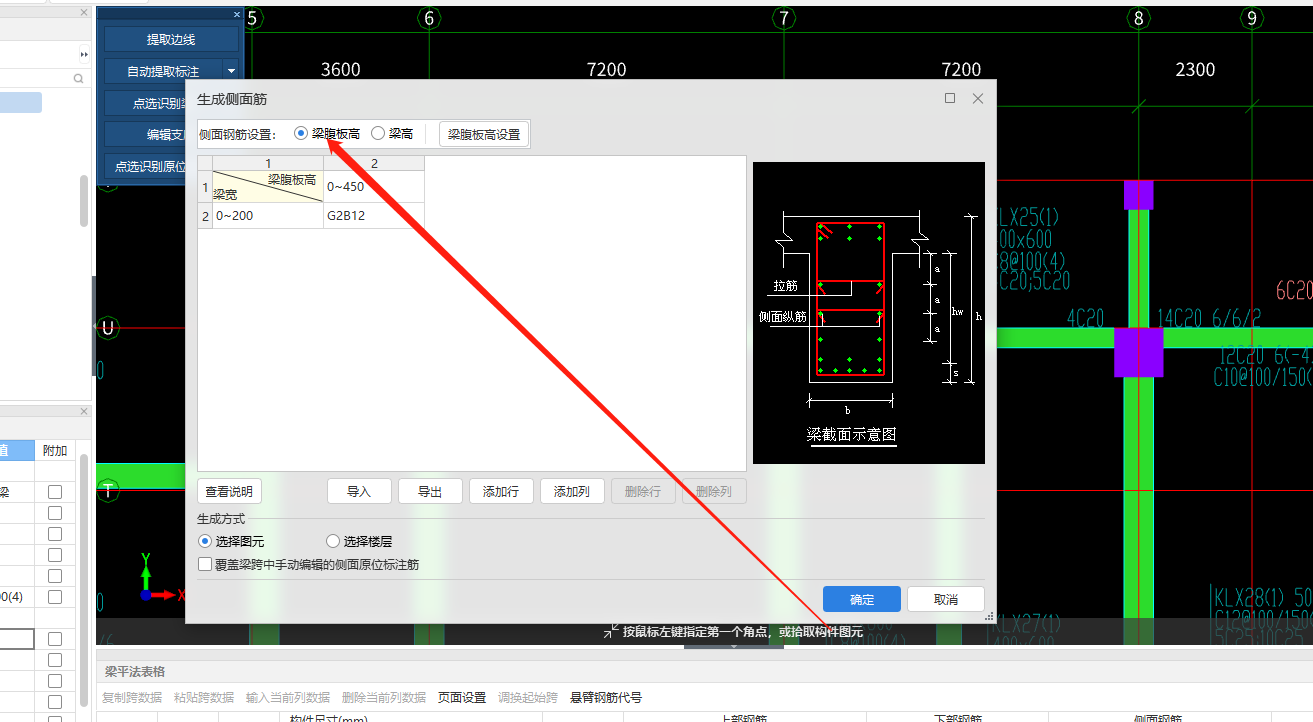Click row header 2 in table

pos(205,215)
